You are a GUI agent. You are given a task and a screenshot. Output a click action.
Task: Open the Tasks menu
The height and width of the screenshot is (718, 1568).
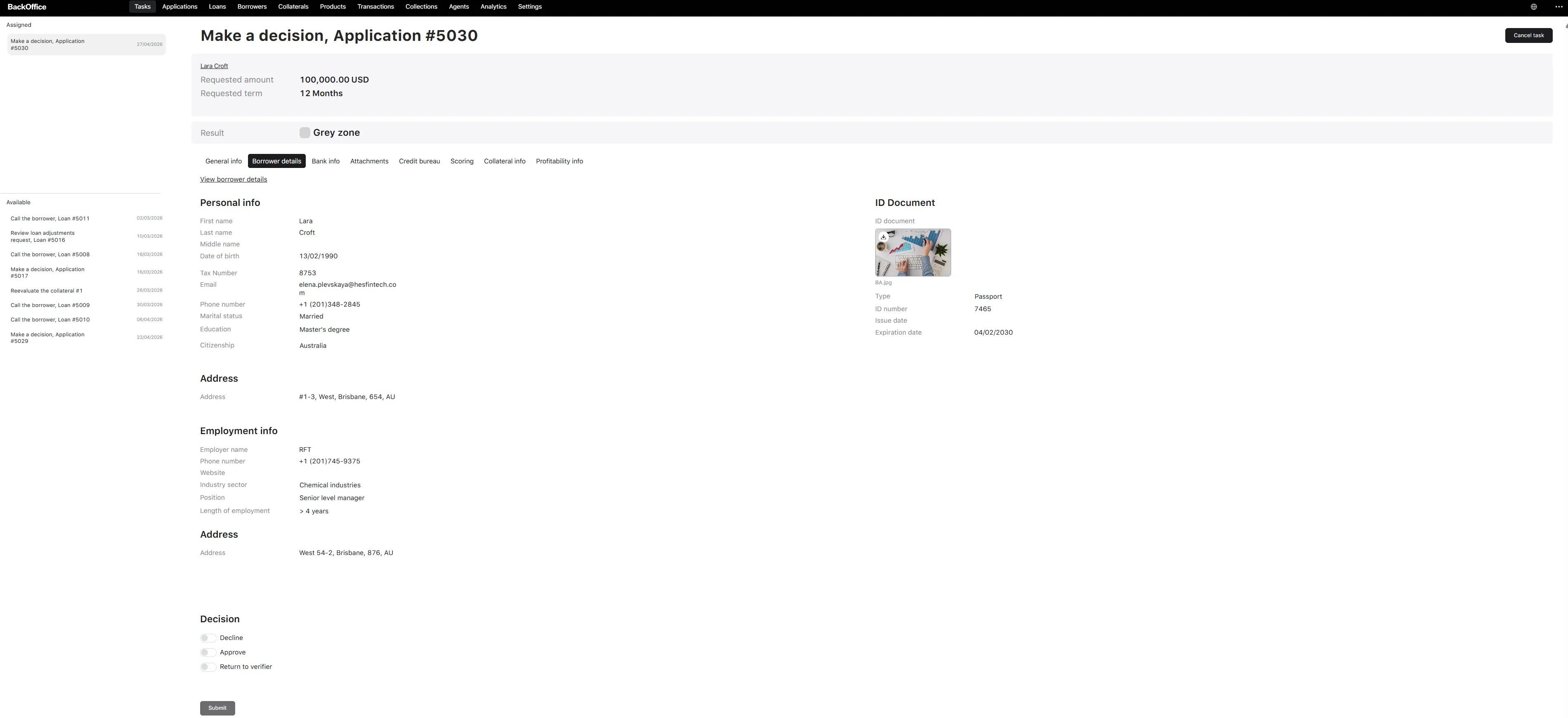click(x=142, y=7)
